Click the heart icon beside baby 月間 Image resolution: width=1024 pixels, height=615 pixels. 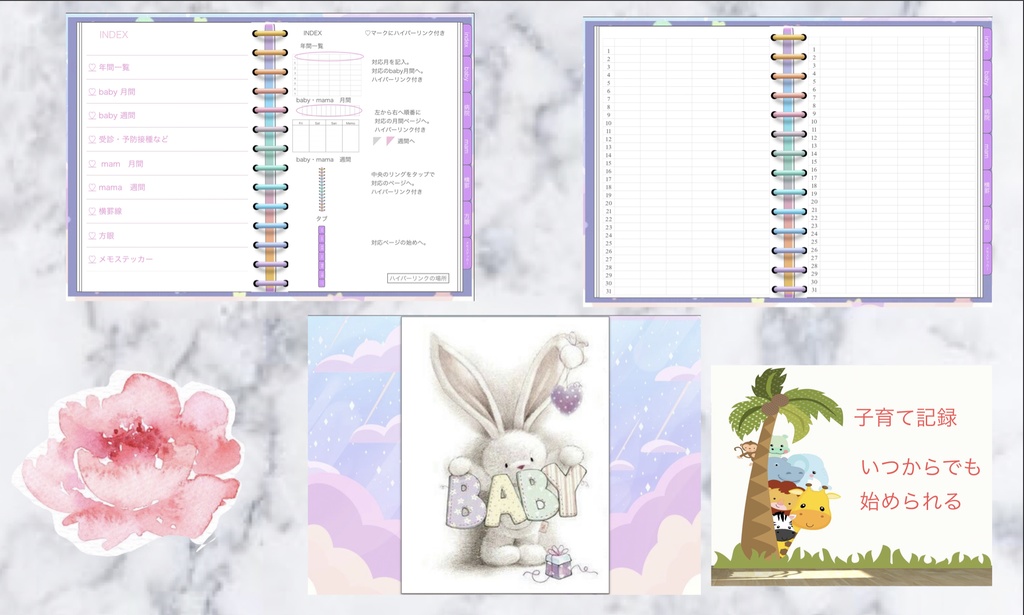pyautogui.click(x=92, y=92)
